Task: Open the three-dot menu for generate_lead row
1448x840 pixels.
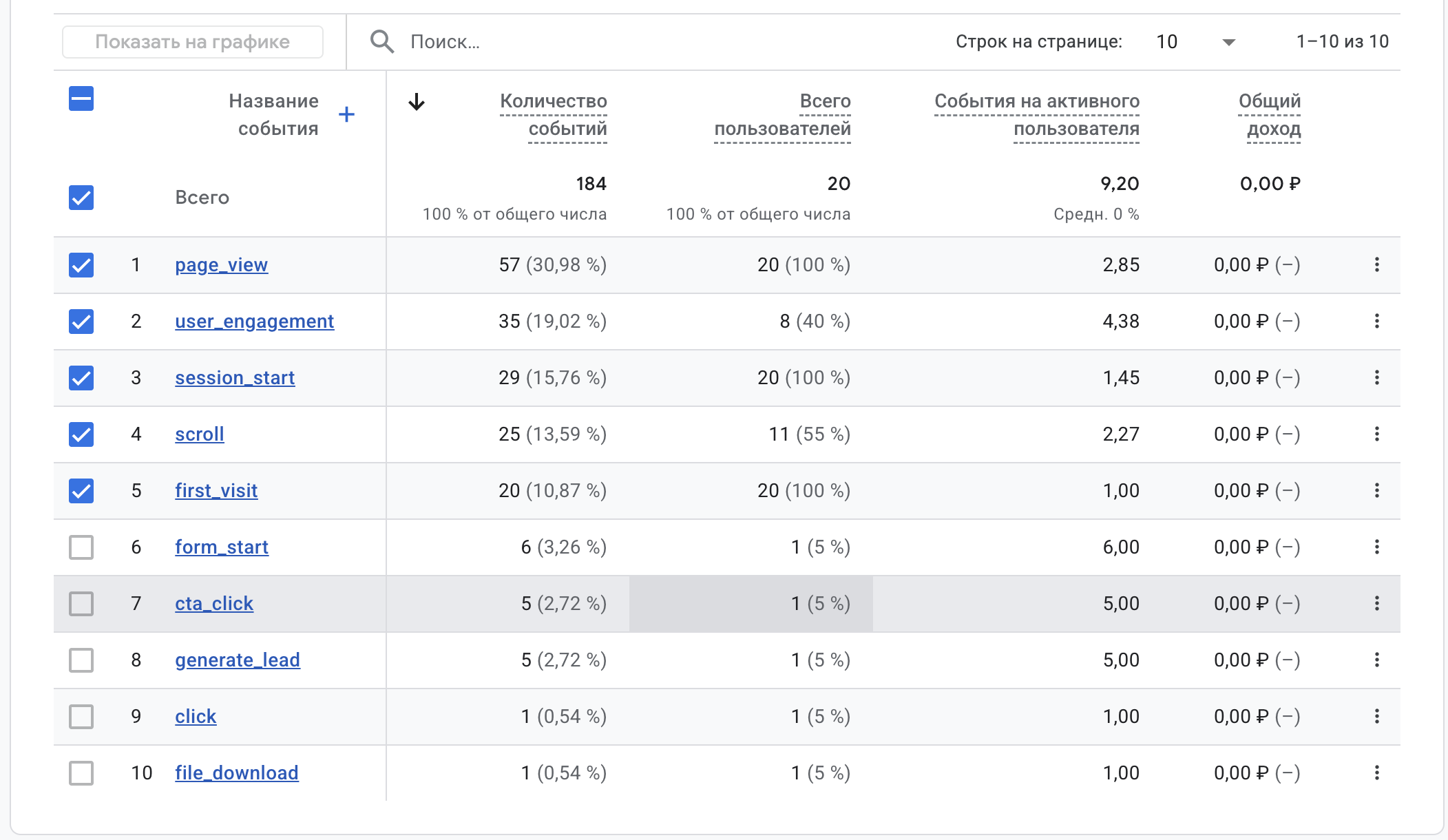Action: [x=1377, y=660]
